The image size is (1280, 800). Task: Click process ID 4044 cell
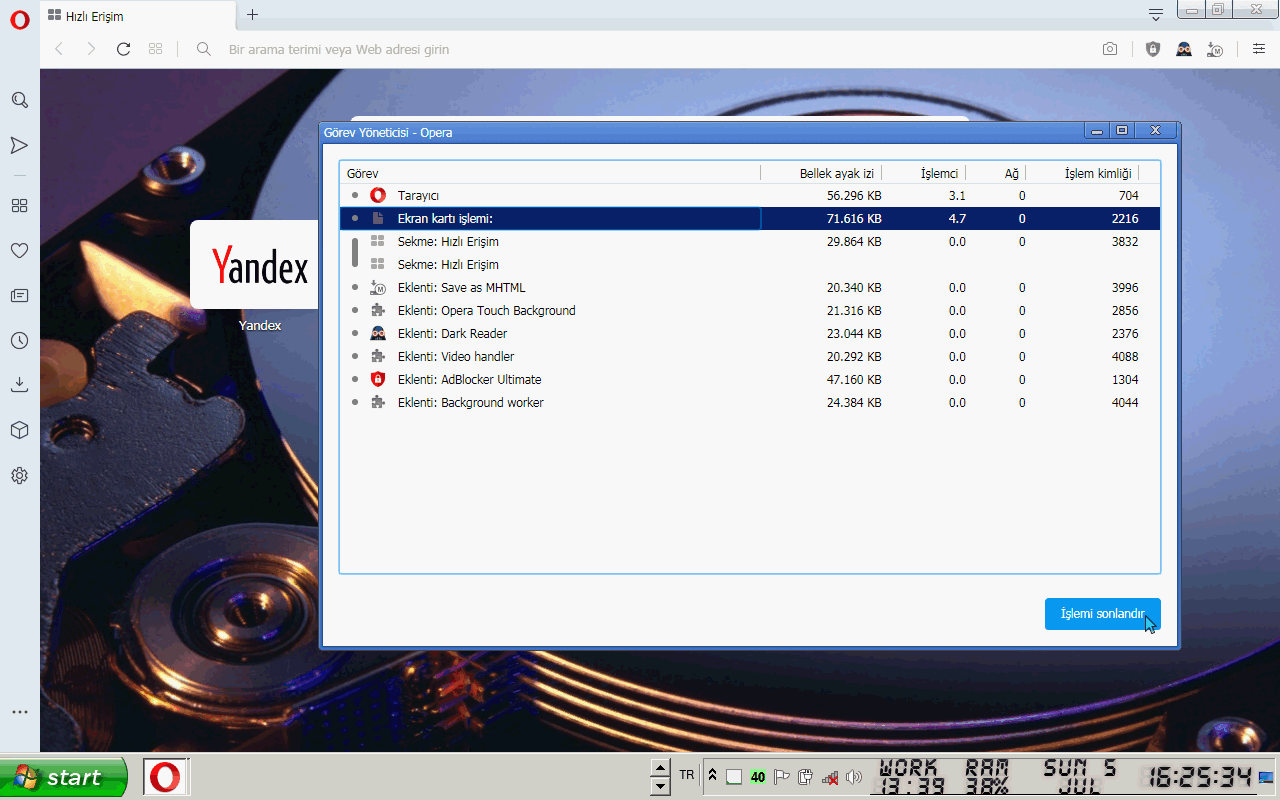(1125, 403)
